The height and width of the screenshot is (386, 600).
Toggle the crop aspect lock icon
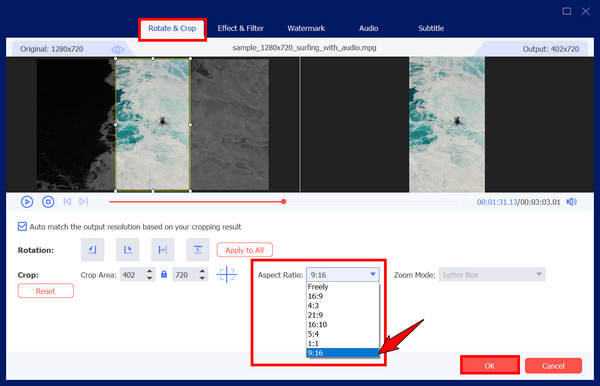[164, 274]
